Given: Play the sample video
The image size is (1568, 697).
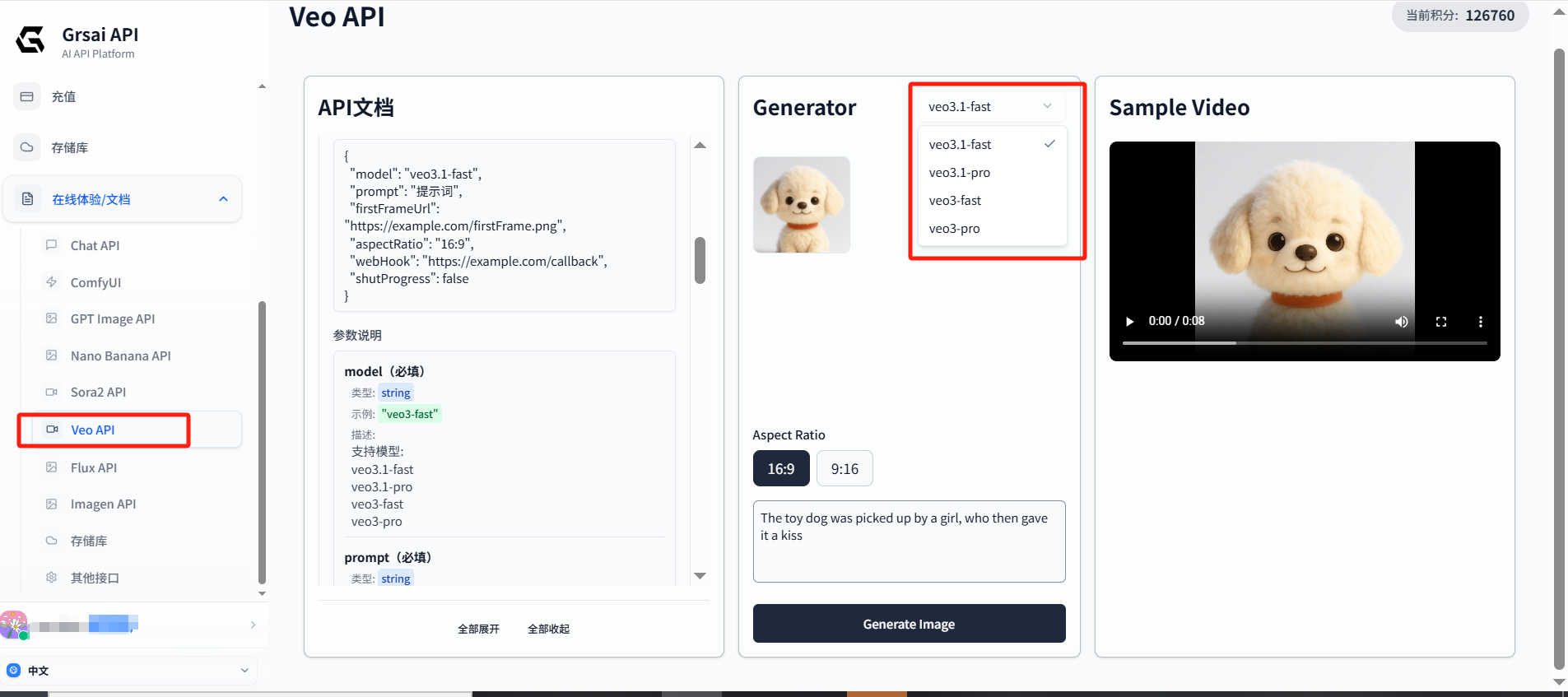Looking at the screenshot, I should pyautogui.click(x=1129, y=321).
